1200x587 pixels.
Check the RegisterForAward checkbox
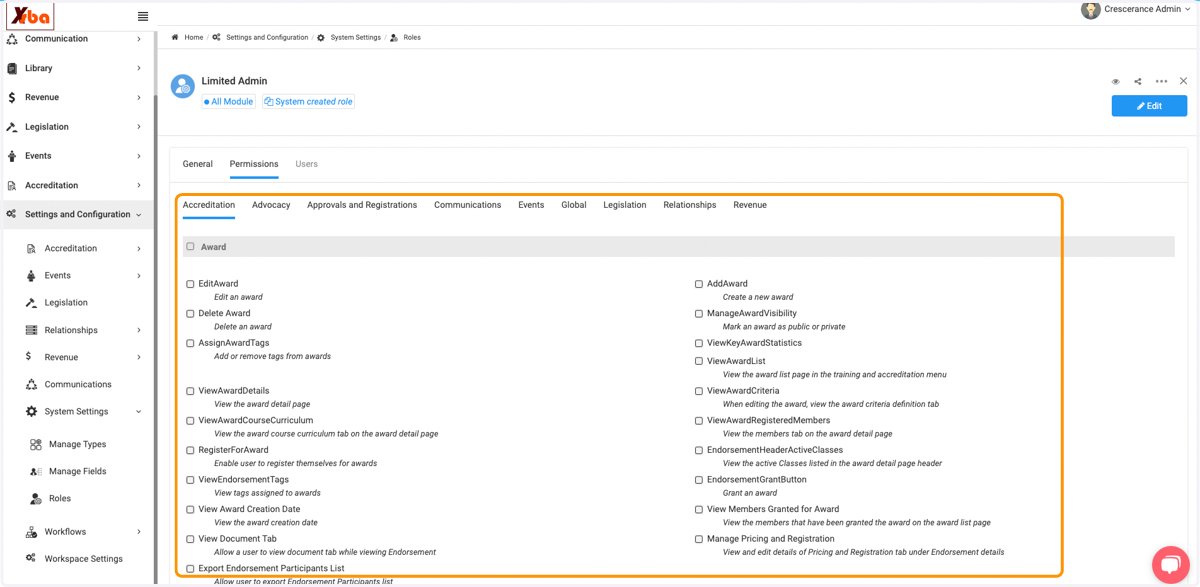190,451
